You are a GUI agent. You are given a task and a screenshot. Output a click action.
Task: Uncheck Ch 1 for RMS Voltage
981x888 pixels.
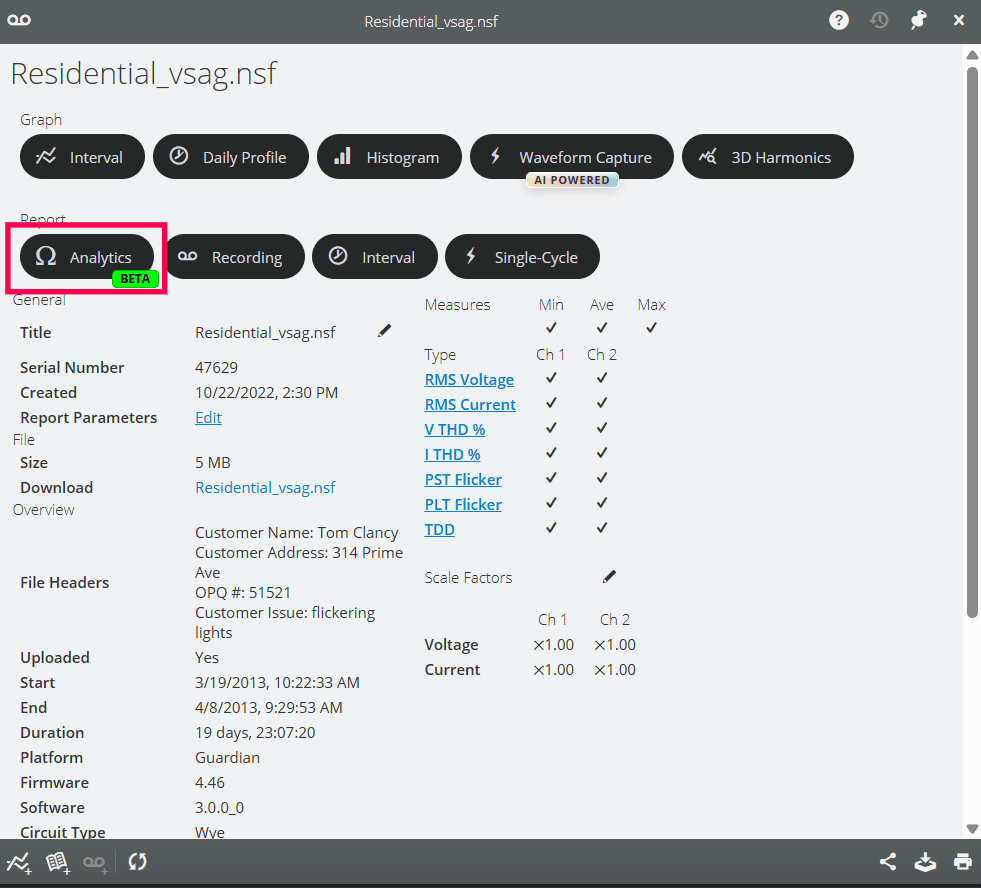[x=551, y=378]
